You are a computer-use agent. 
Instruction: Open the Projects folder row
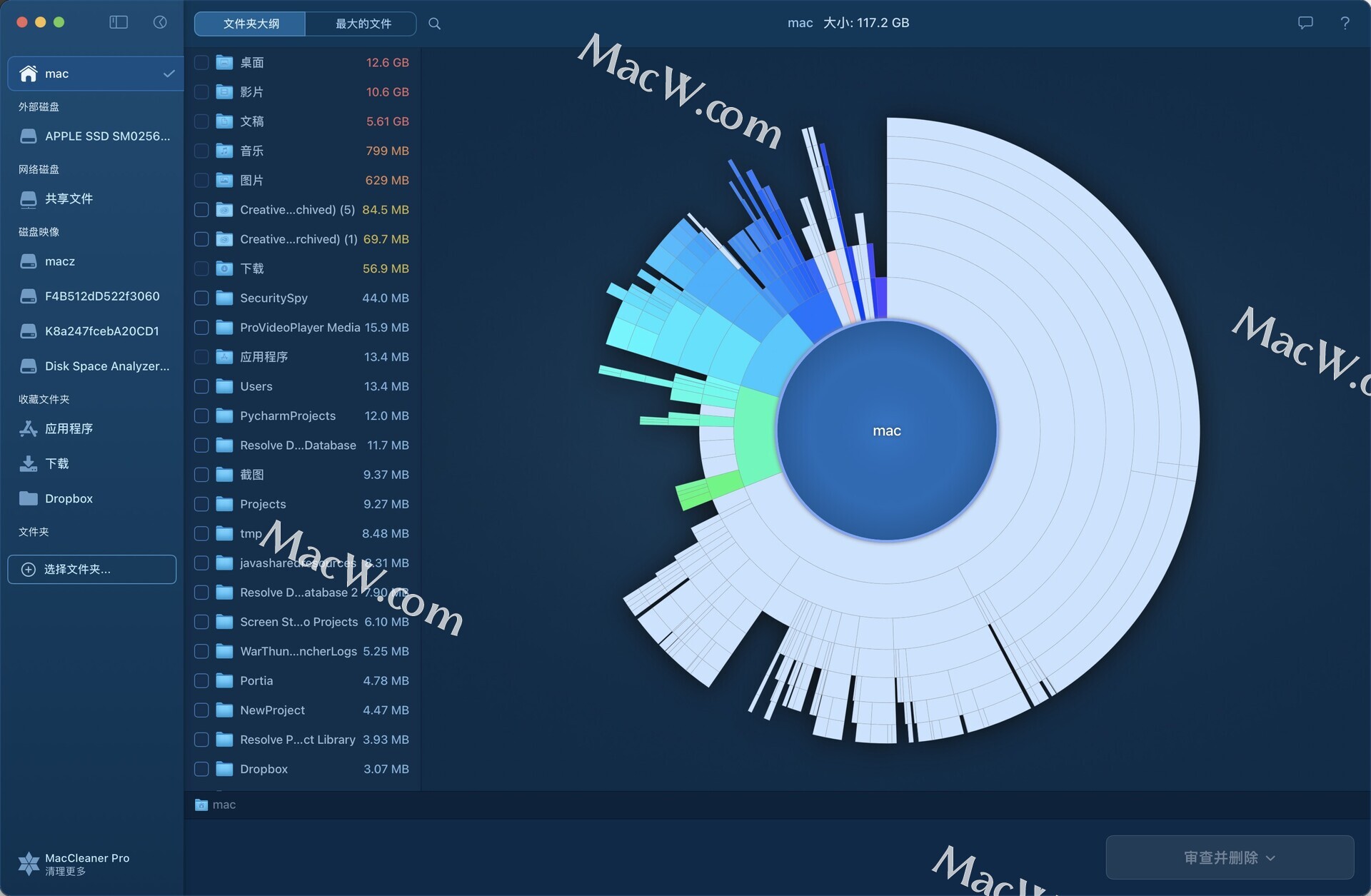[x=302, y=504]
